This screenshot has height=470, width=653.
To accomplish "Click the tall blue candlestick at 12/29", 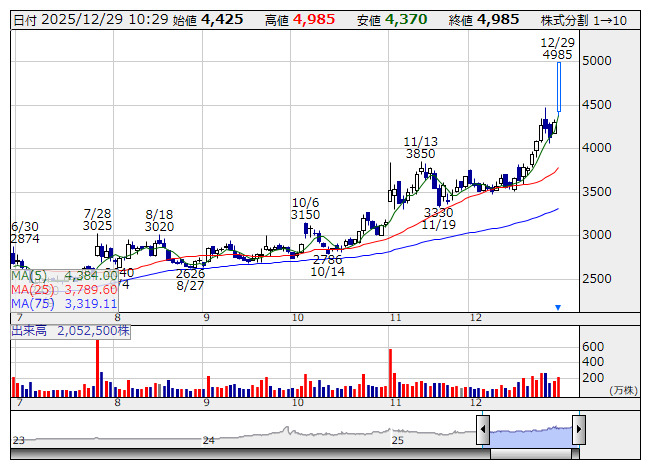I will (x=559, y=87).
